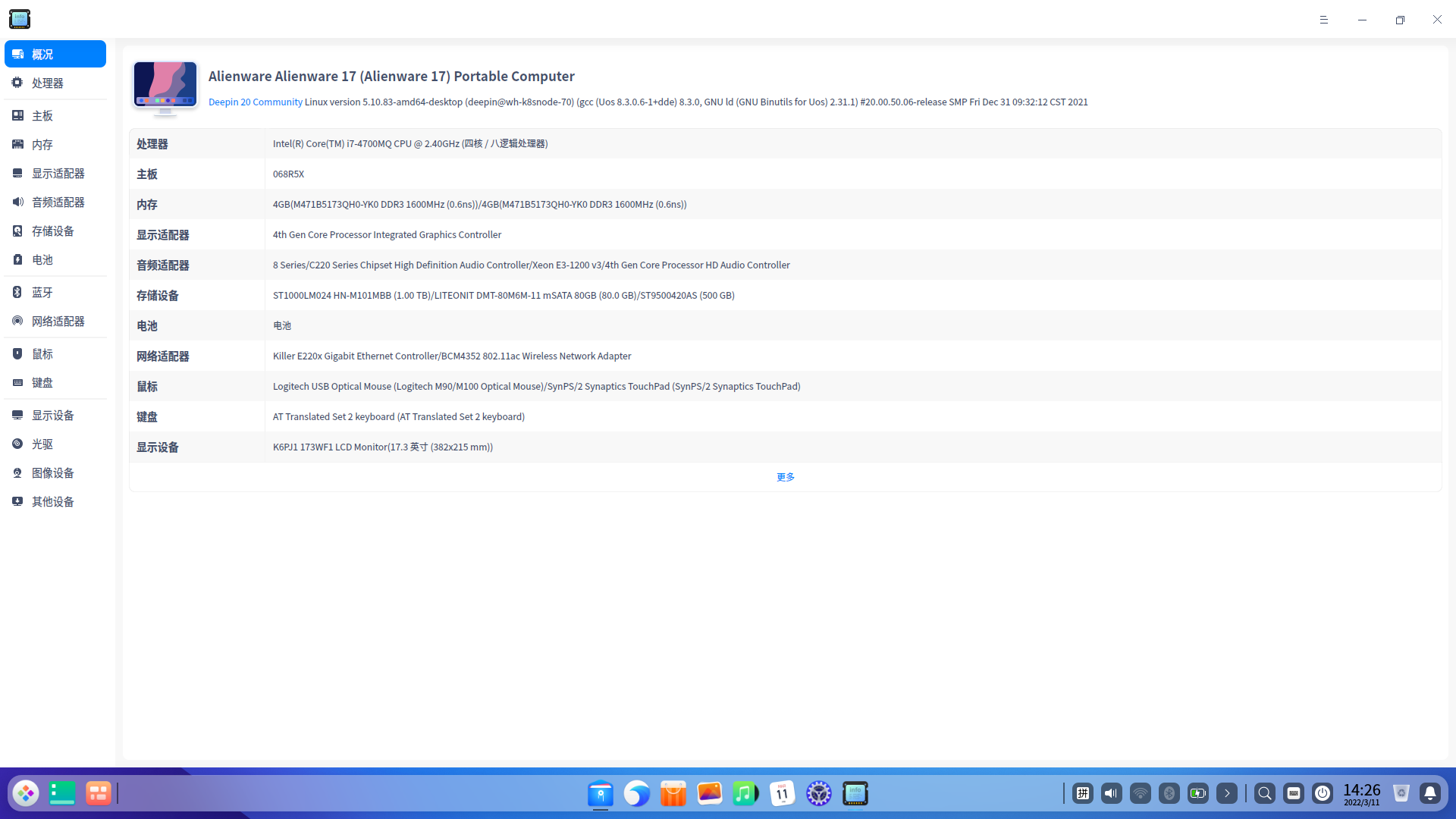
Task: Click the 更多 more link
Action: (785, 477)
